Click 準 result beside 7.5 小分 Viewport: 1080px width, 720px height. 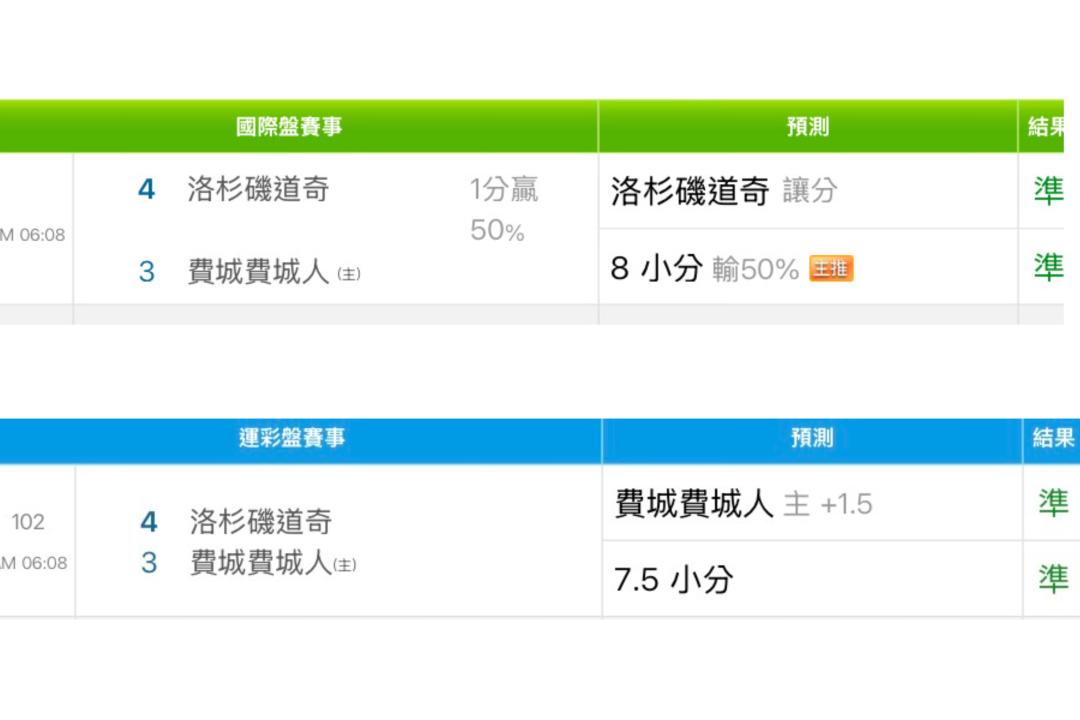click(x=1052, y=579)
